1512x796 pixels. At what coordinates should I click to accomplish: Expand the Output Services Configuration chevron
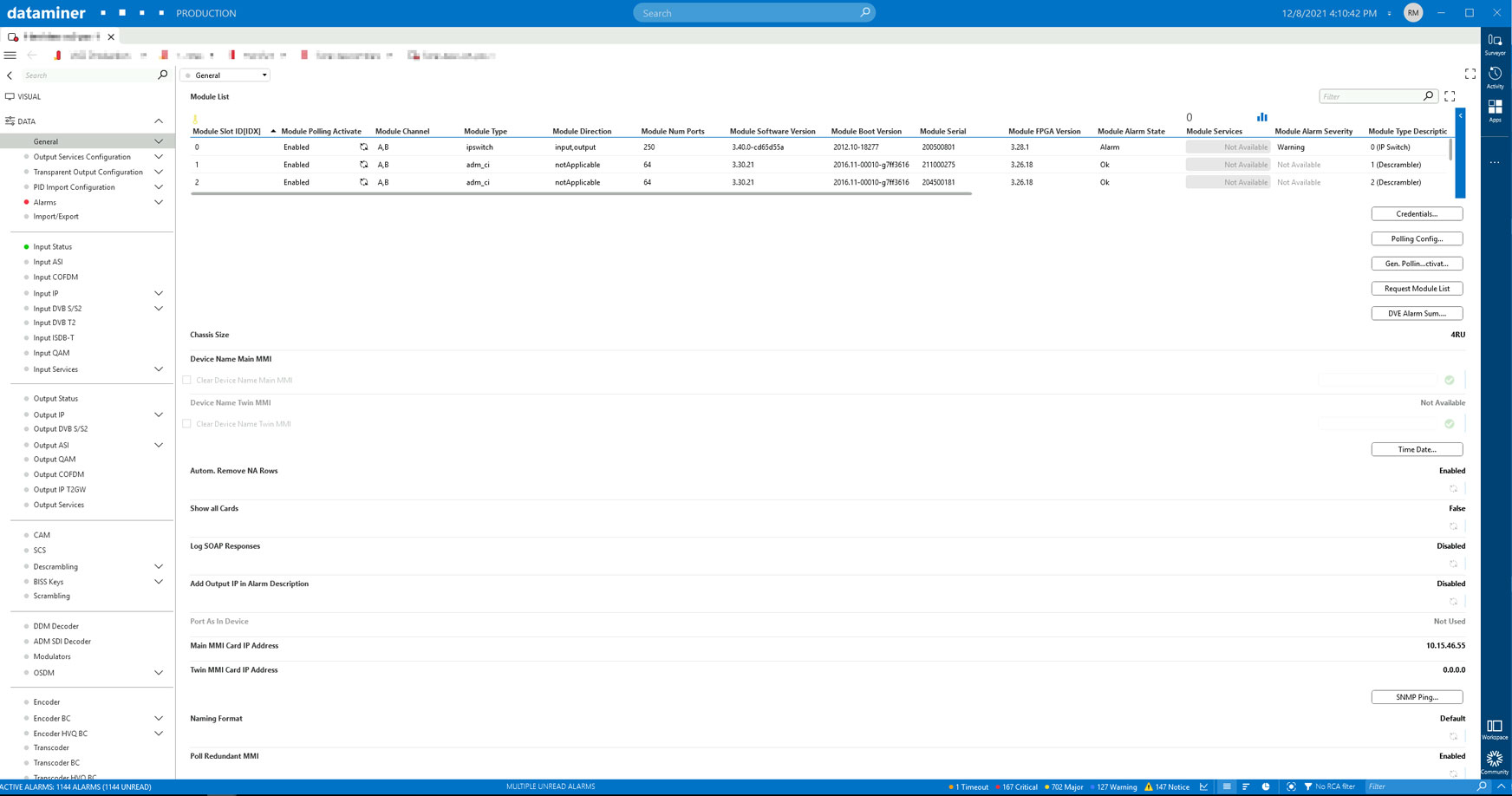159,157
